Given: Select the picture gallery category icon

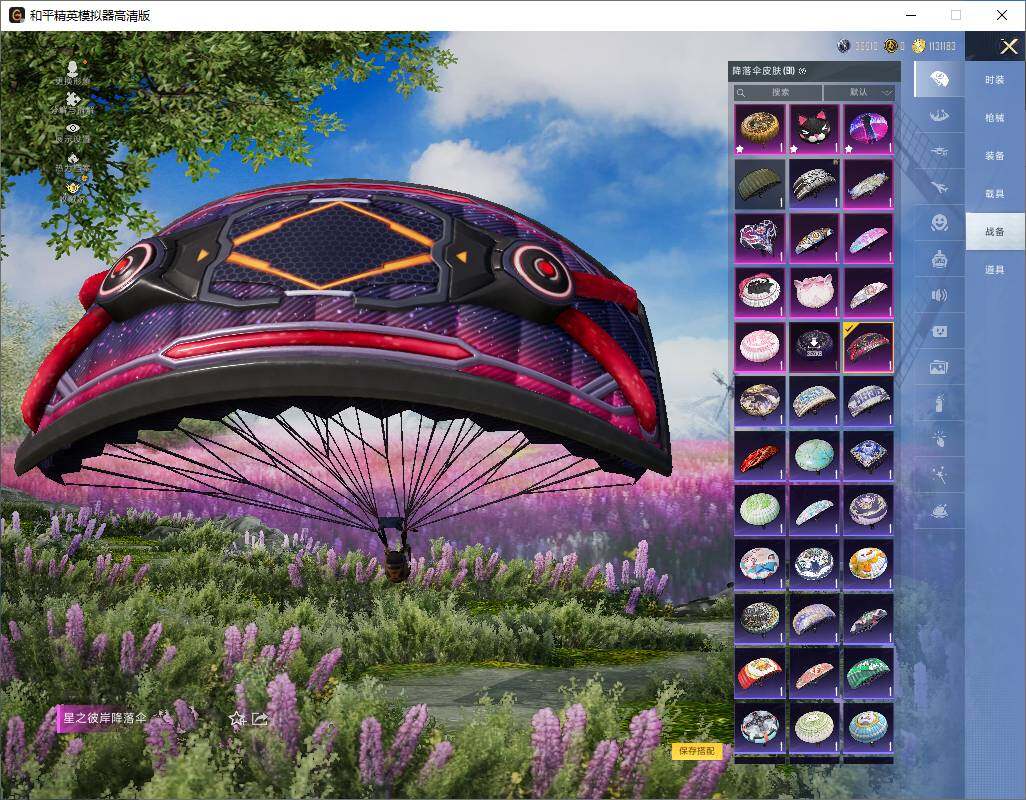Looking at the screenshot, I should pyautogui.click(x=939, y=367).
